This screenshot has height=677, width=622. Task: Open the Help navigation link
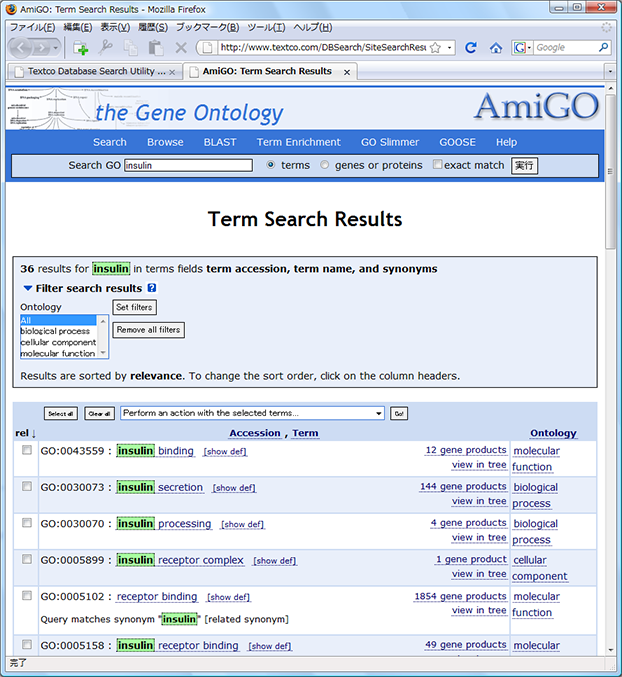click(x=506, y=142)
